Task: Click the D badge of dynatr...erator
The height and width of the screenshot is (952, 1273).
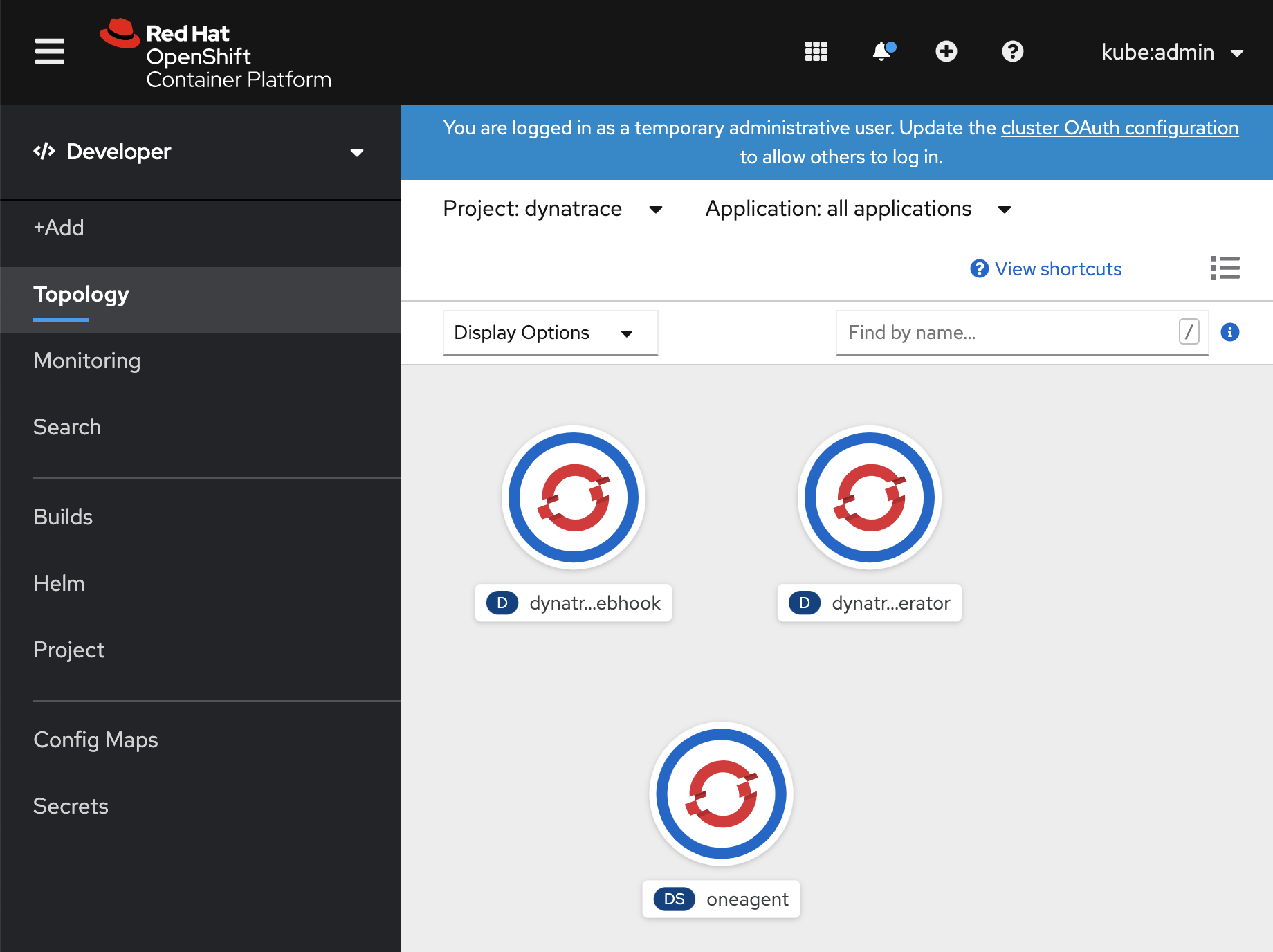Action: 805,603
